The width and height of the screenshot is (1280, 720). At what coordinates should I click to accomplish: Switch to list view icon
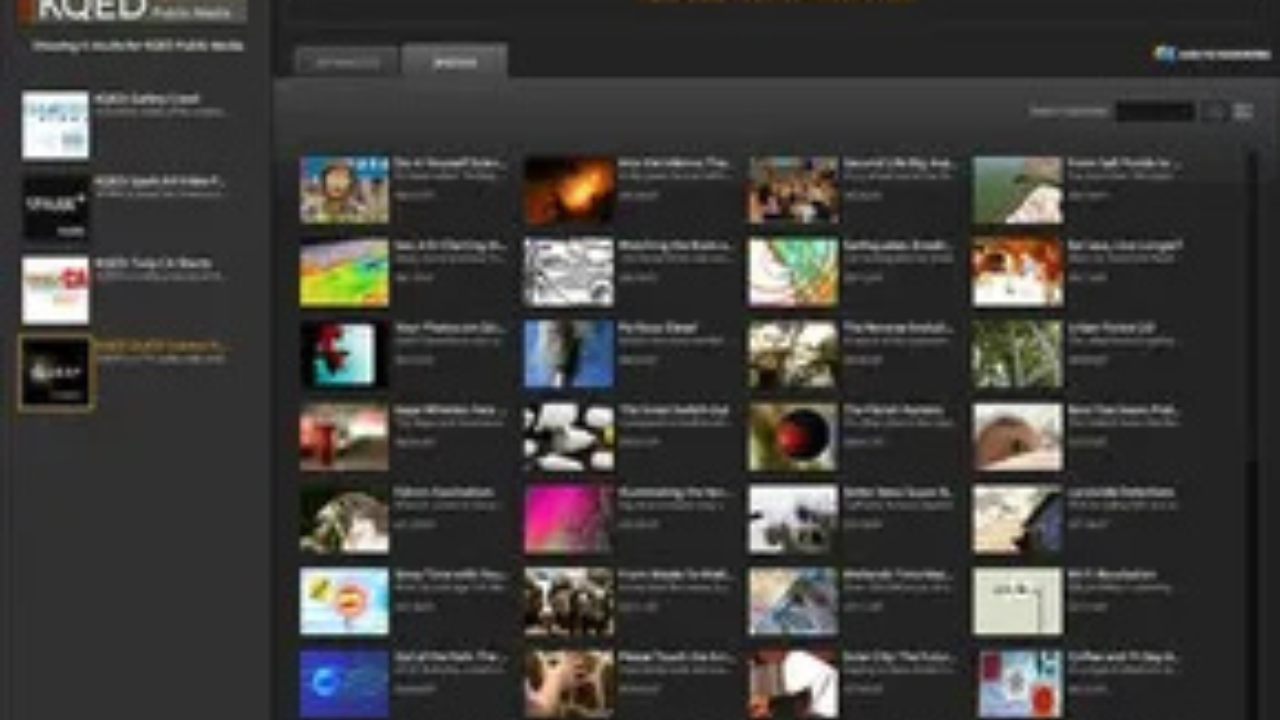tap(1243, 112)
